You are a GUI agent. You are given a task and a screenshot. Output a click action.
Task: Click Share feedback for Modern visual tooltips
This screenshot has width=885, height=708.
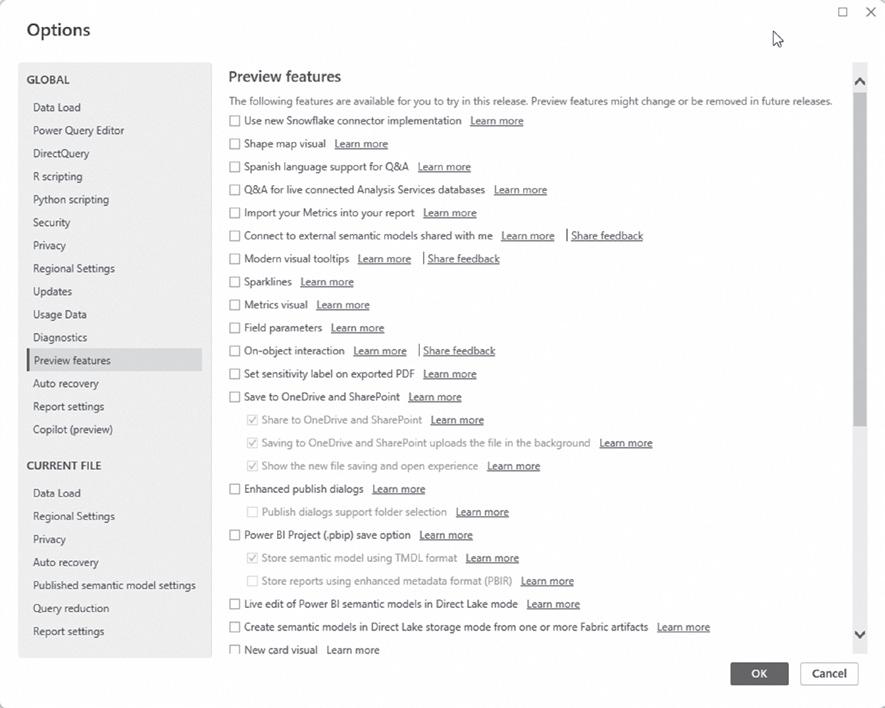(x=463, y=259)
